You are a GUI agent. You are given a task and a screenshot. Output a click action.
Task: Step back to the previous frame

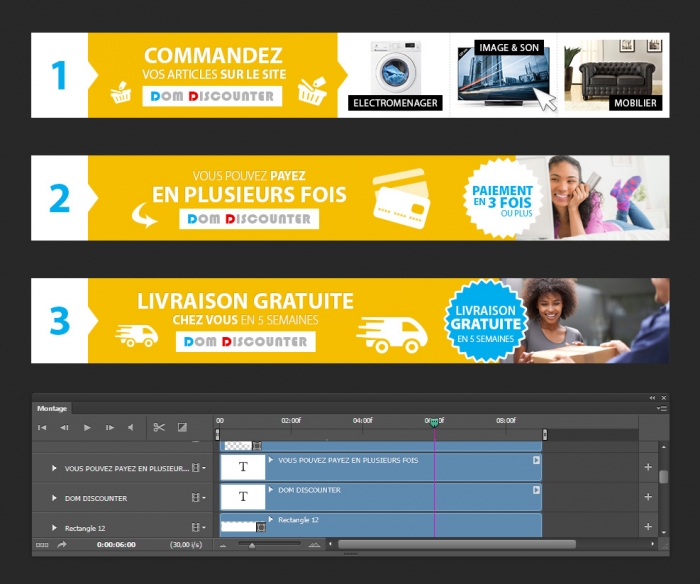coord(64,427)
